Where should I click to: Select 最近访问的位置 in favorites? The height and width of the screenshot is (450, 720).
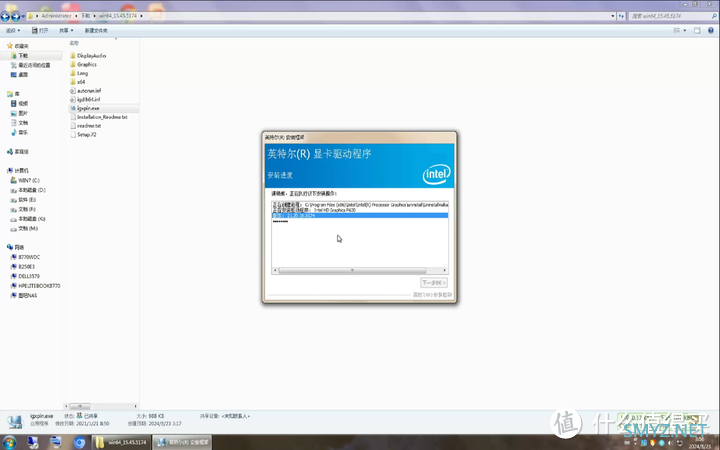point(30,65)
